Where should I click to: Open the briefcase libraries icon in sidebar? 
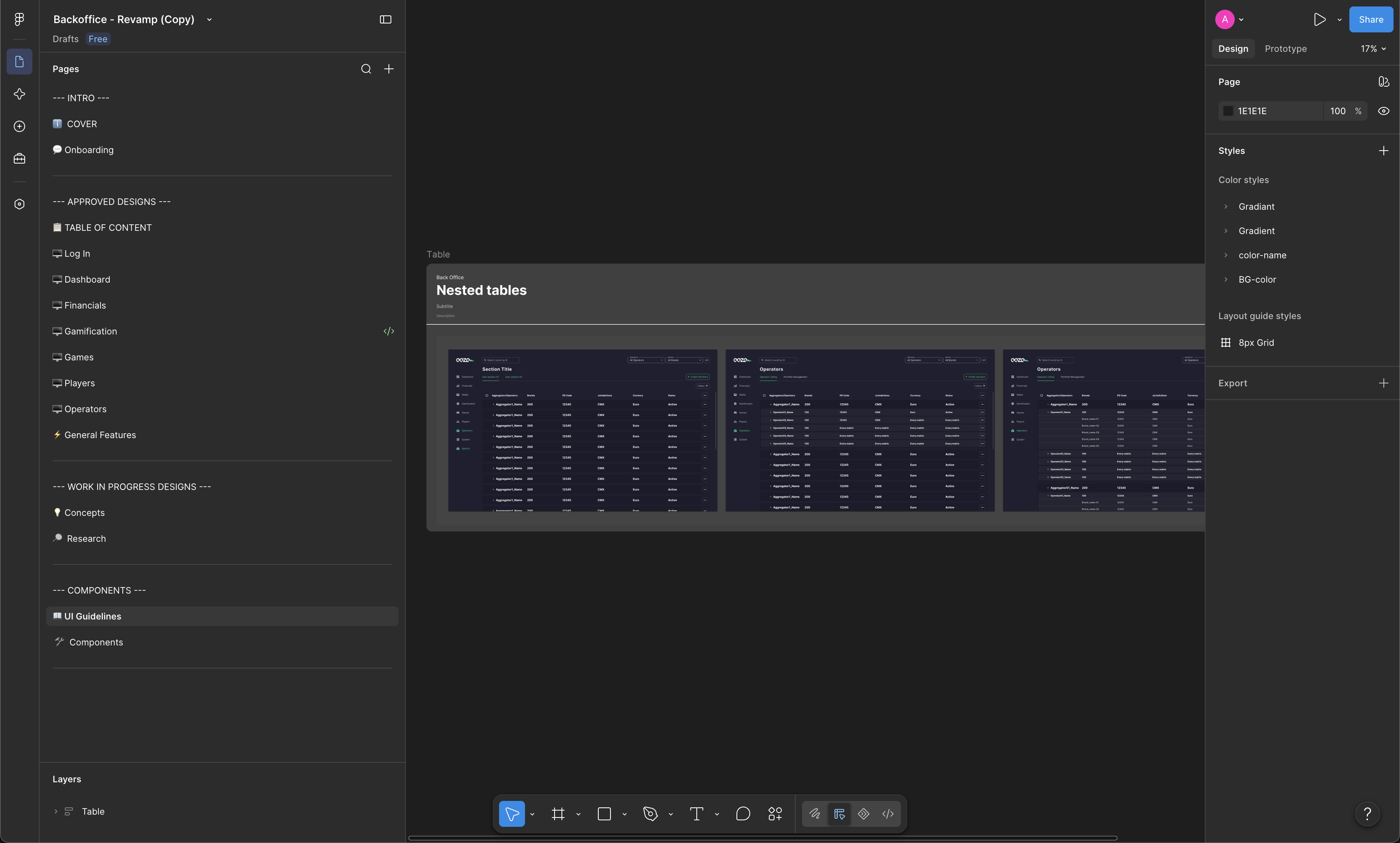tap(19, 158)
